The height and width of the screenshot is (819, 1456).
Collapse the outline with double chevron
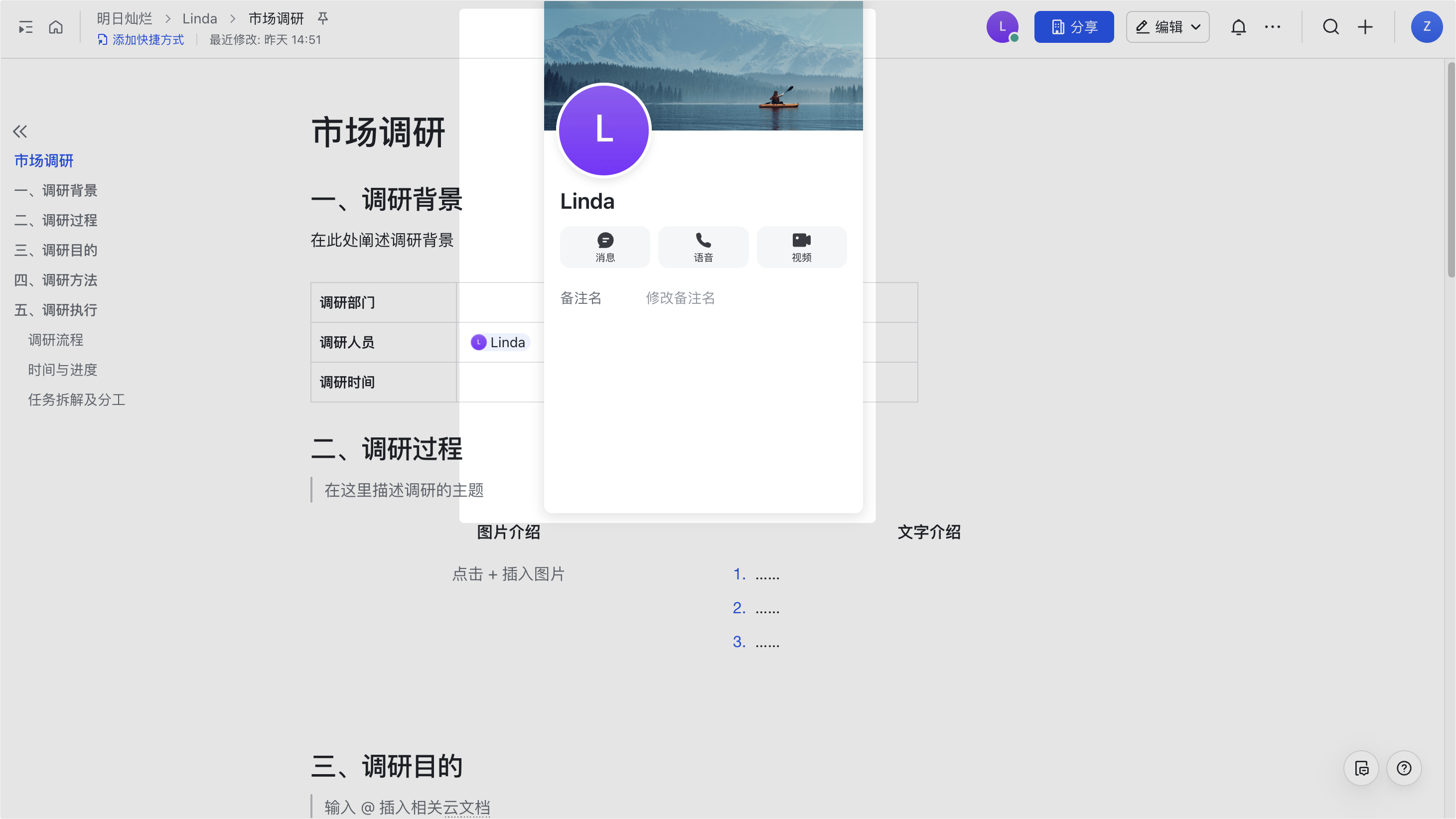[20, 132]
